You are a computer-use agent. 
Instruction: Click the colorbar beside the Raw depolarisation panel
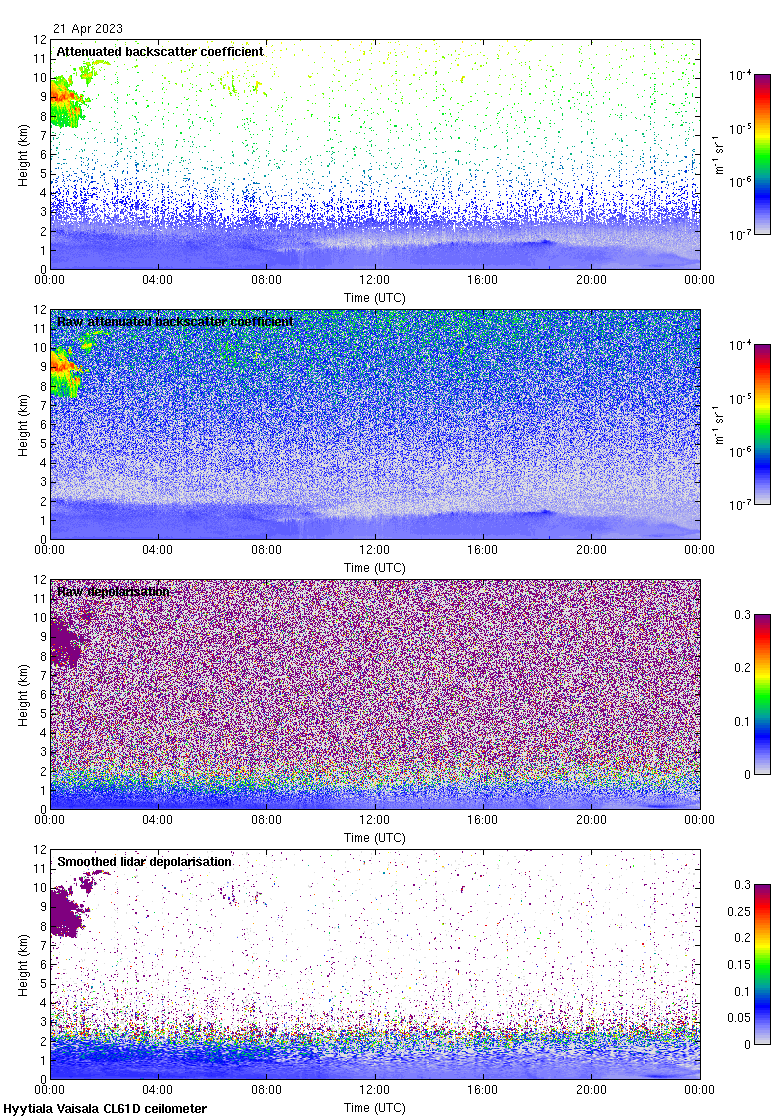point(762,694)
